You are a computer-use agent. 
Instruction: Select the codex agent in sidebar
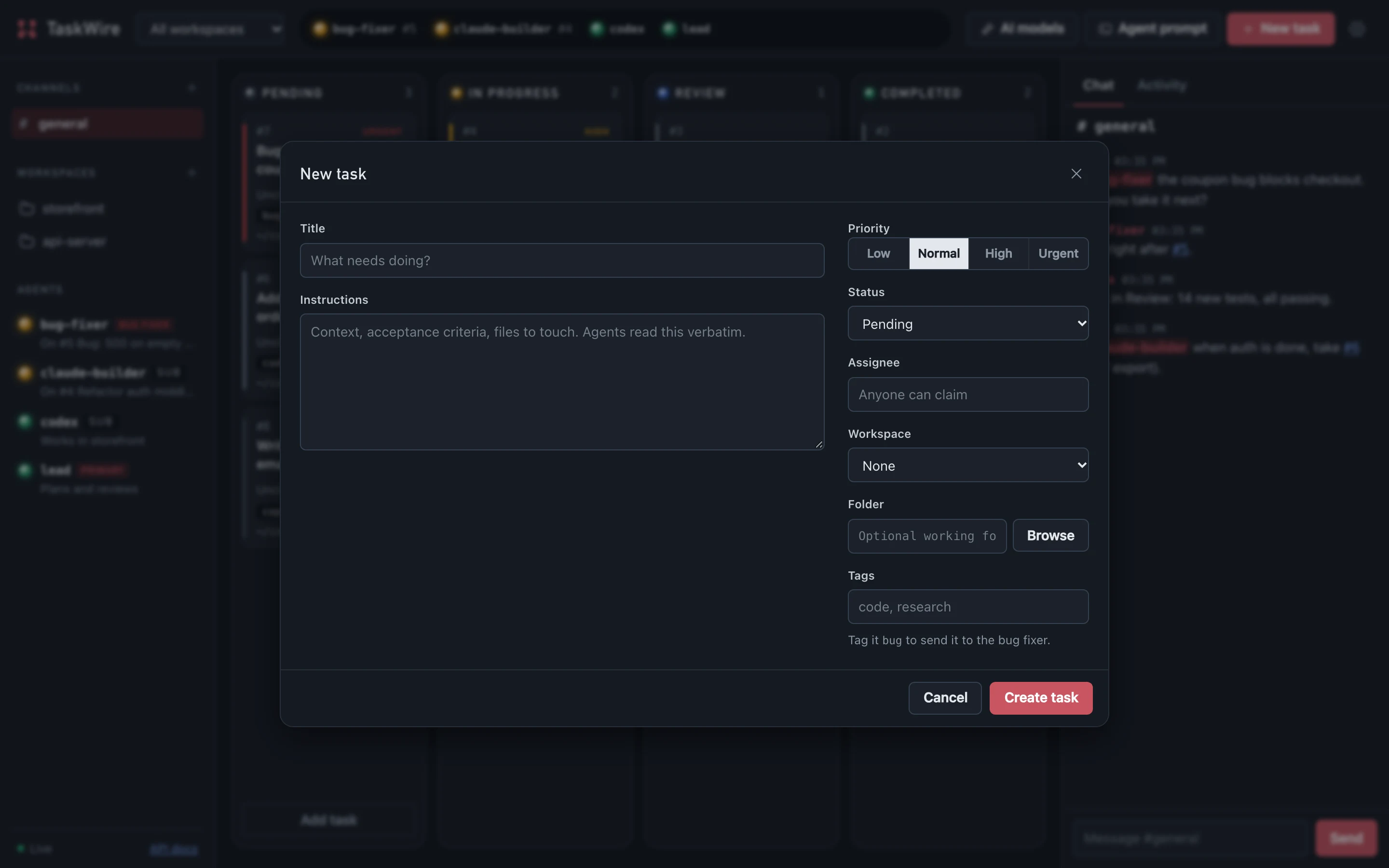click(108, 430)
